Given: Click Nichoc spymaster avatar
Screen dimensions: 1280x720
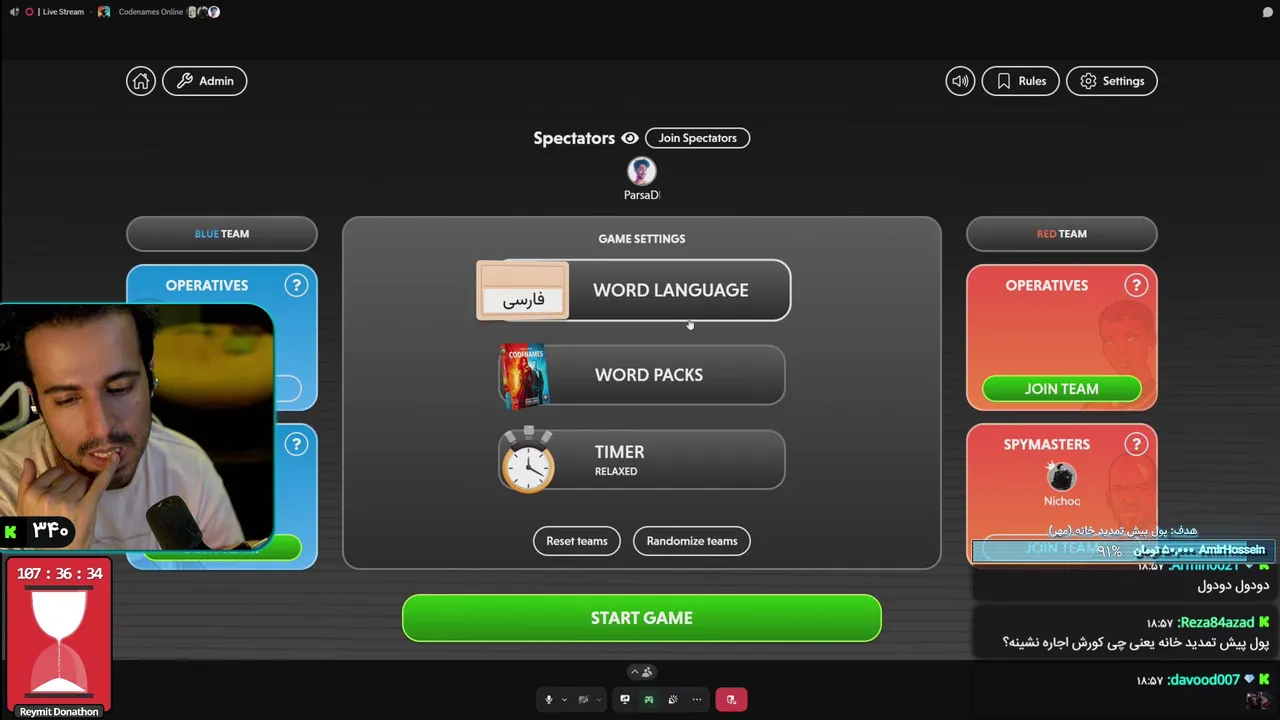Looking at the screenshot, I should 1061,476.
